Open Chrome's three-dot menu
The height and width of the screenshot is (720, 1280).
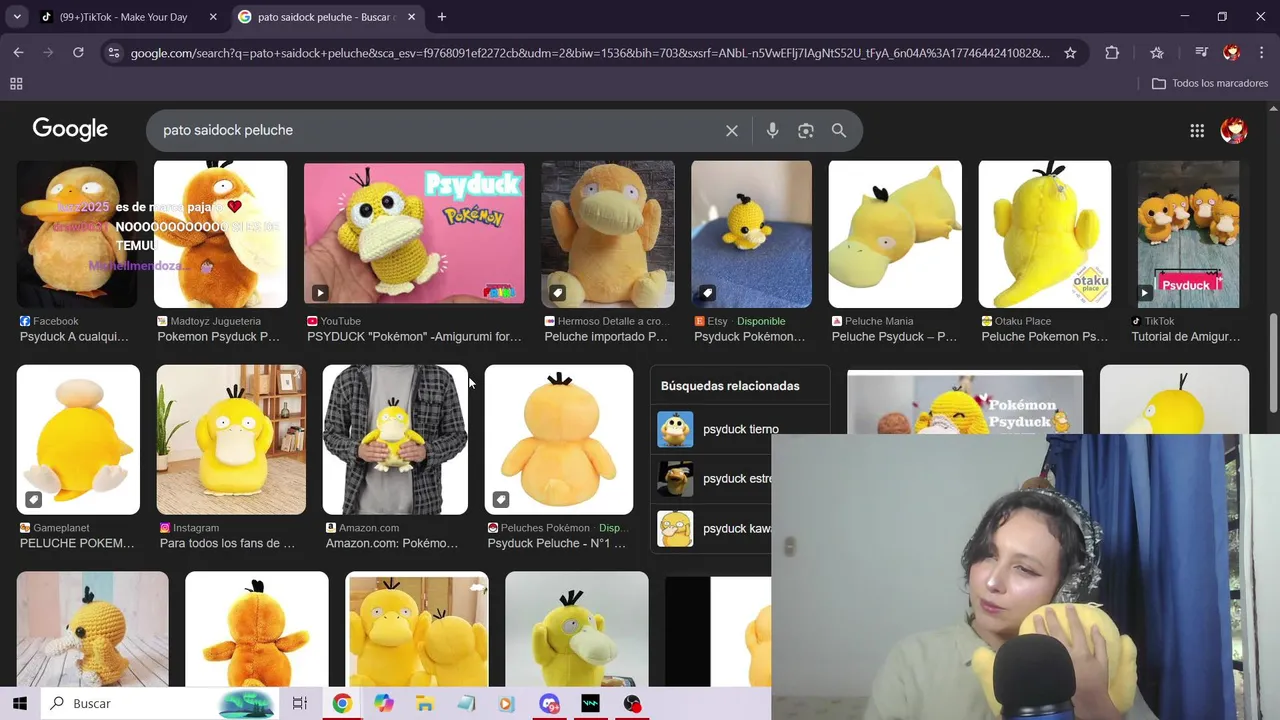pyautogui.click(x=1261, y=52)
